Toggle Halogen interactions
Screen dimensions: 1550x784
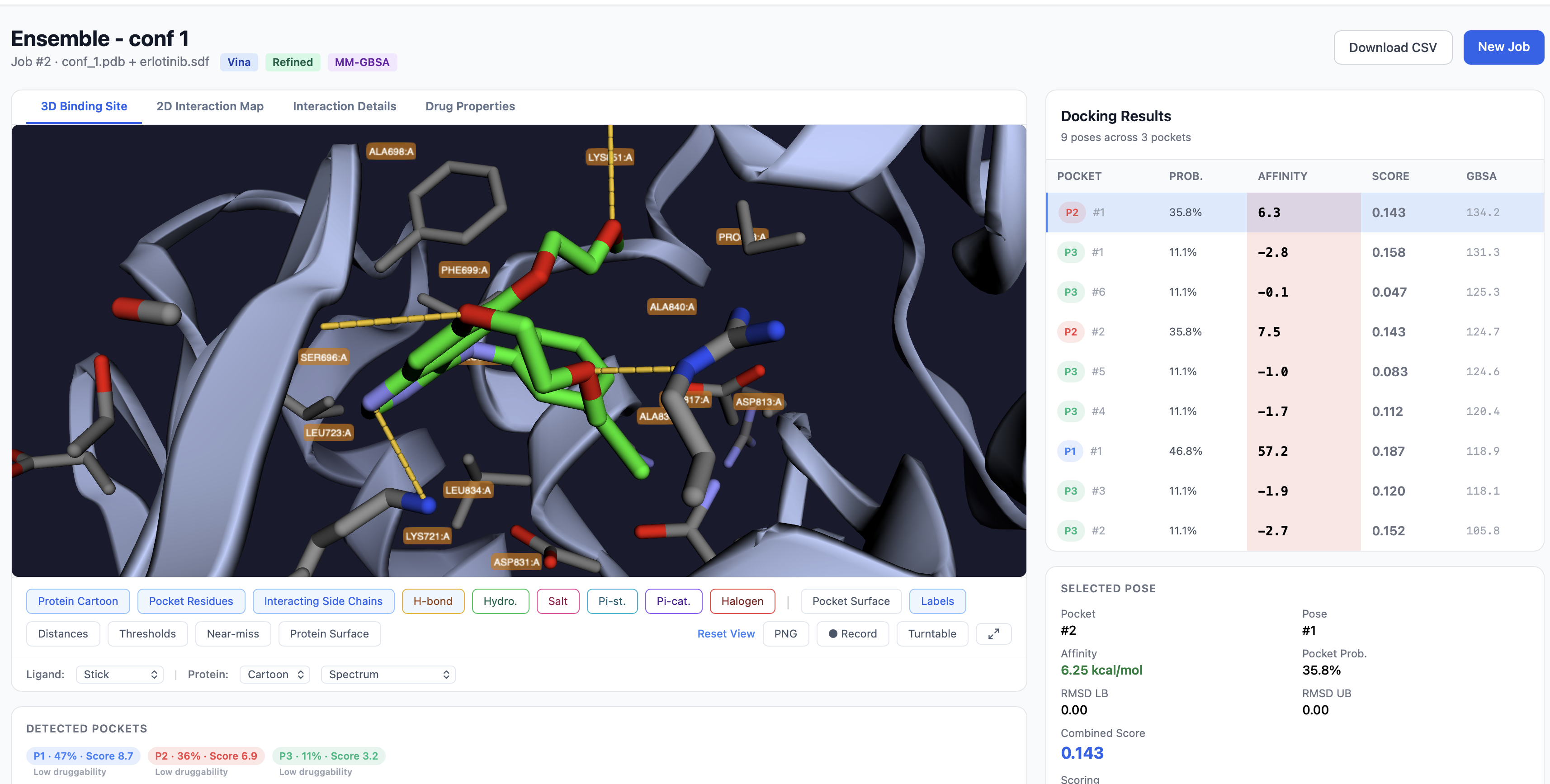(742, 601)
